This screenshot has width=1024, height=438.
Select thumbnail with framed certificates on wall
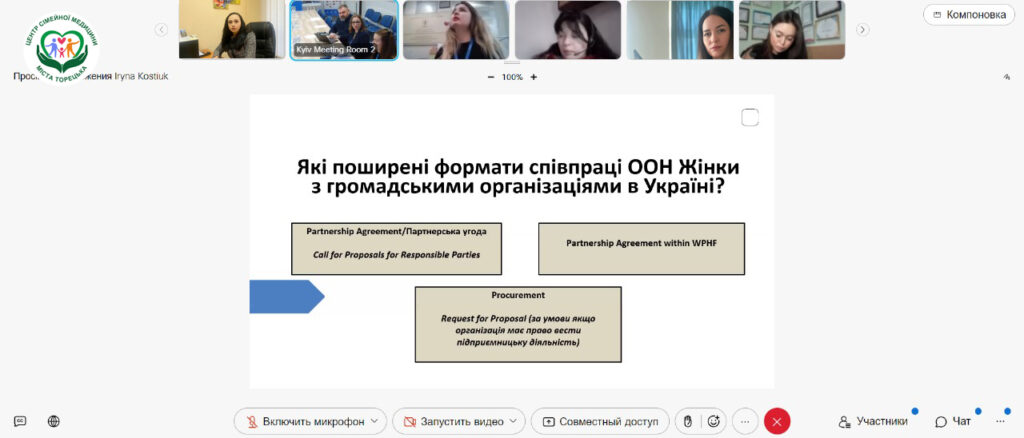click(792, 30)
